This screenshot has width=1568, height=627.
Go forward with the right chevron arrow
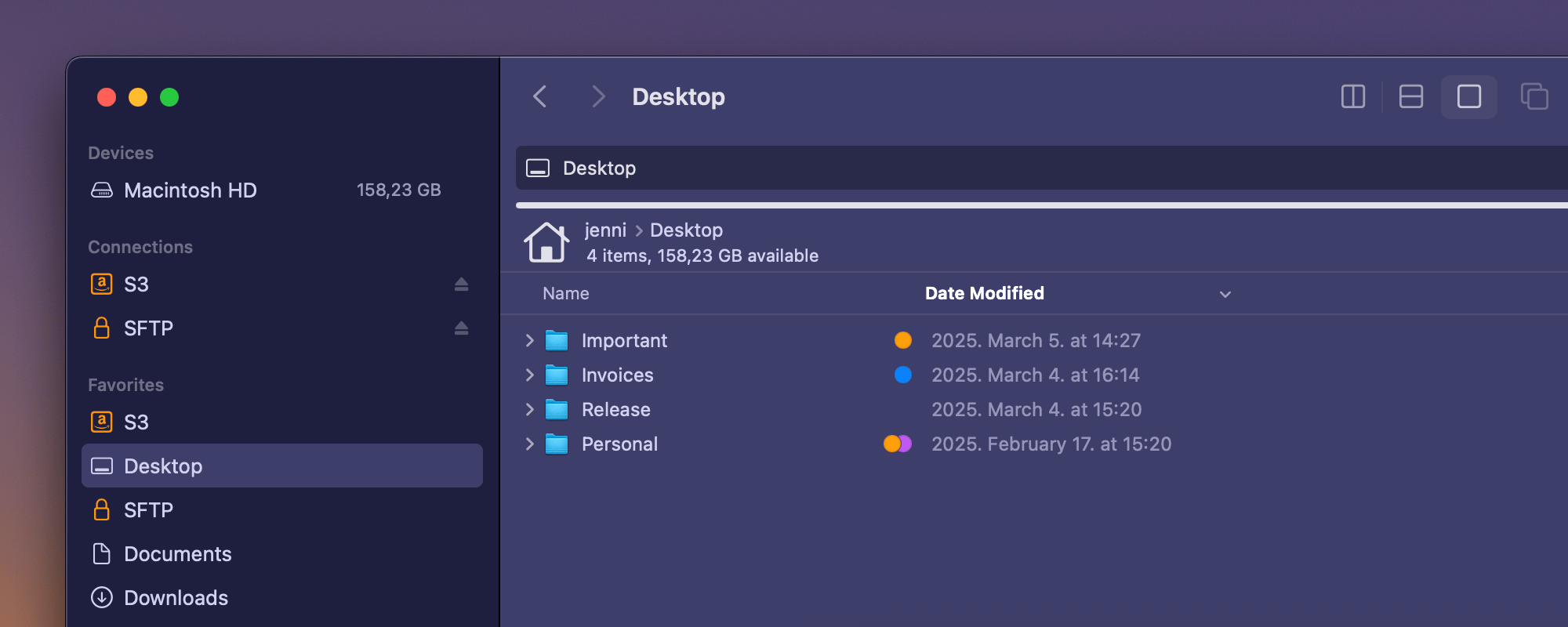click(598, 96)
